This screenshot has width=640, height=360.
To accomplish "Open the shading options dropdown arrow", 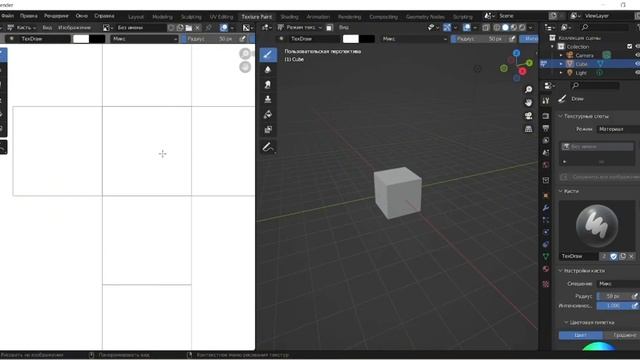I will [x=530, y=28].
